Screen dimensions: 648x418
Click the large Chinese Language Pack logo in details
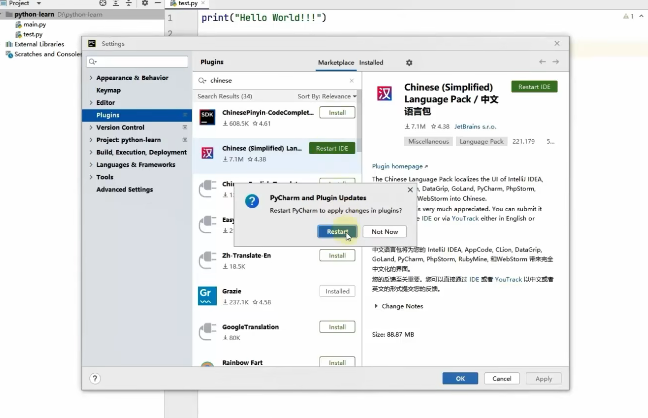(x=384, y=93)
